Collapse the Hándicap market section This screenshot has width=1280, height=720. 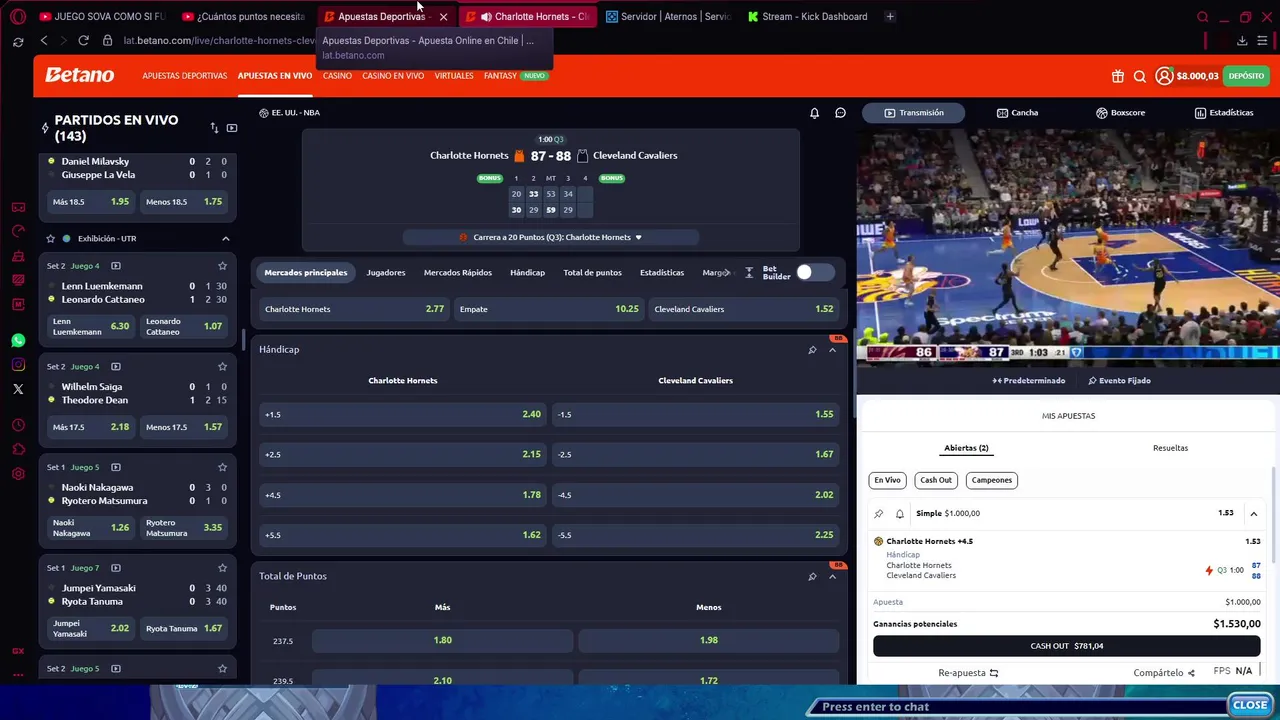(832, 350)
